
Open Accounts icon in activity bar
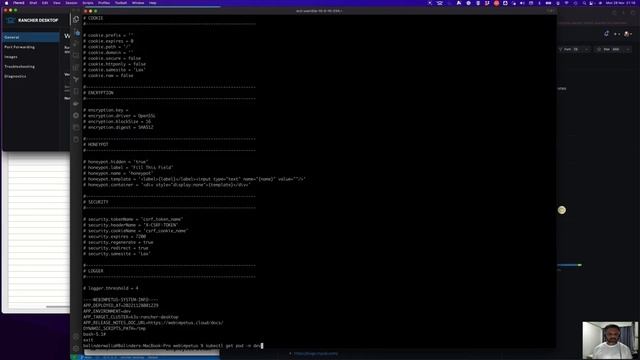click(76, 337)
